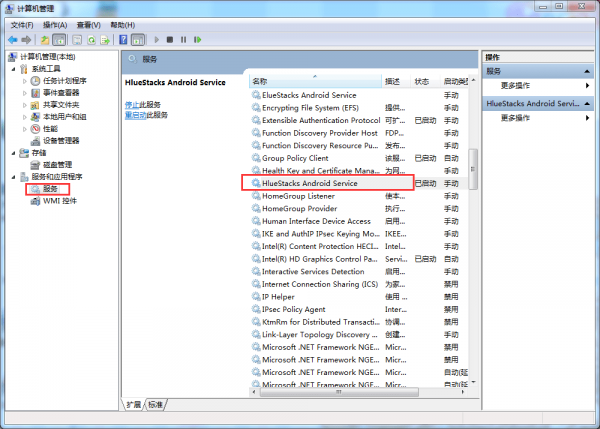Viewport: 600px width, 429px height.
Task: Sort by the 状态 column header
Action: point(425,82)
